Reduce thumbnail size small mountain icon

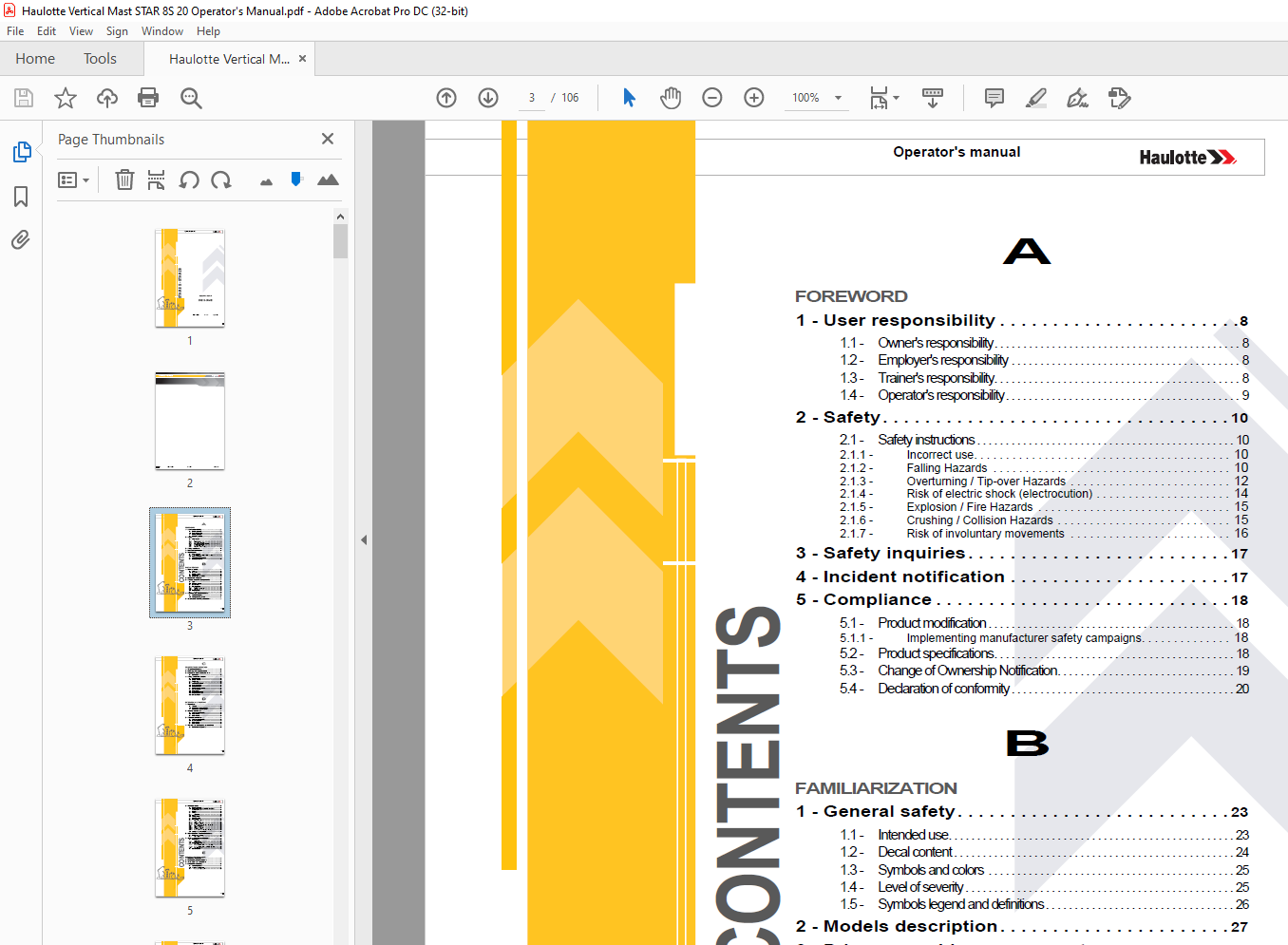point(266,181)
